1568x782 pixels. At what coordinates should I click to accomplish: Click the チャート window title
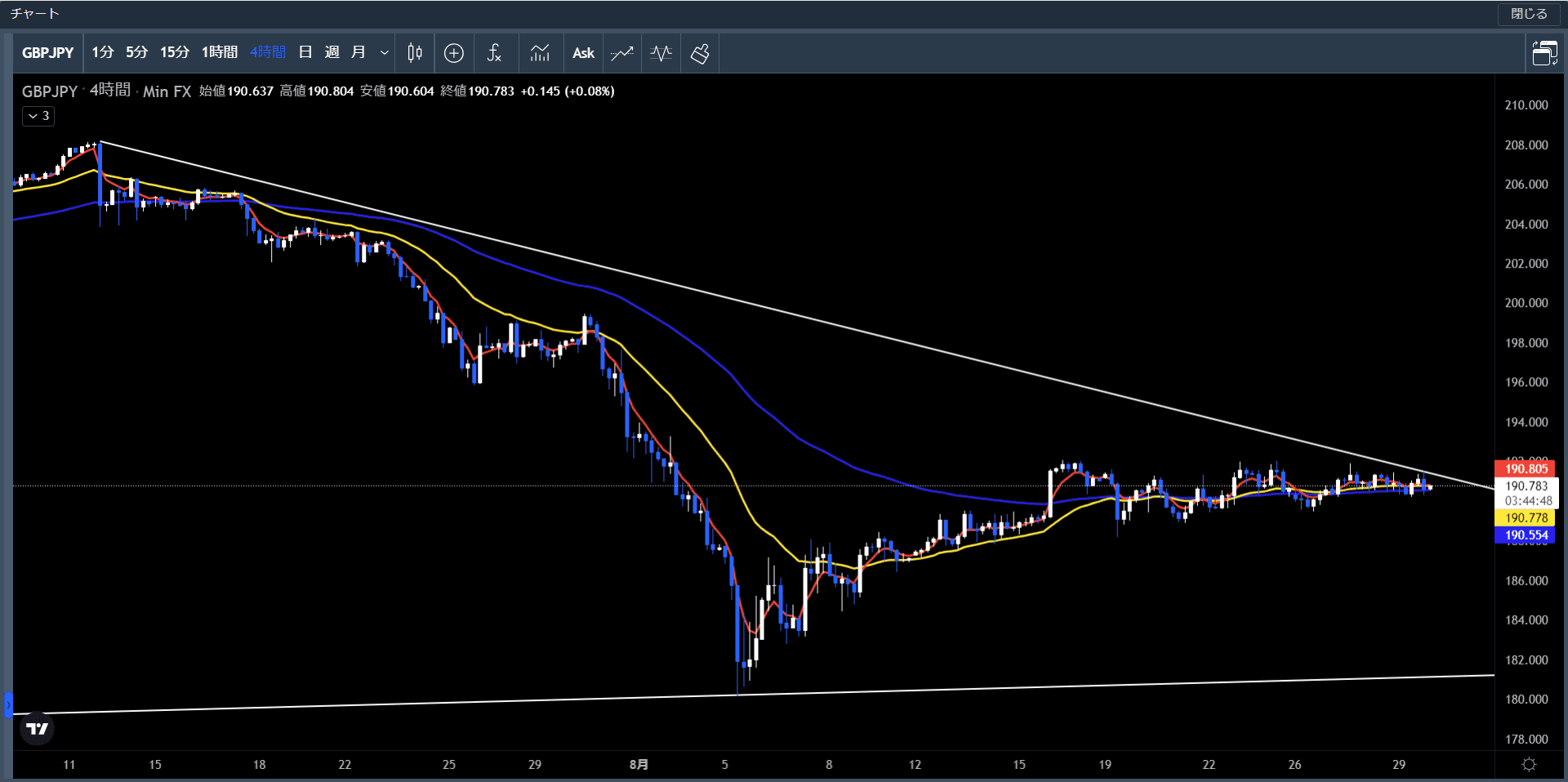35,14
